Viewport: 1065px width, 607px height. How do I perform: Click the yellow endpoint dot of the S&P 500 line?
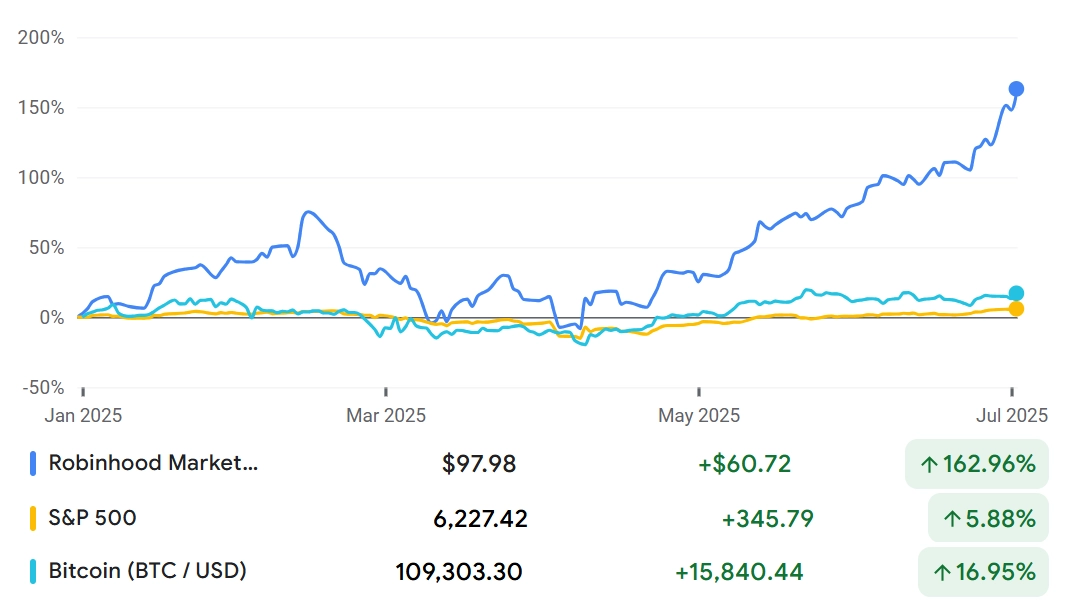(1016, 309)
